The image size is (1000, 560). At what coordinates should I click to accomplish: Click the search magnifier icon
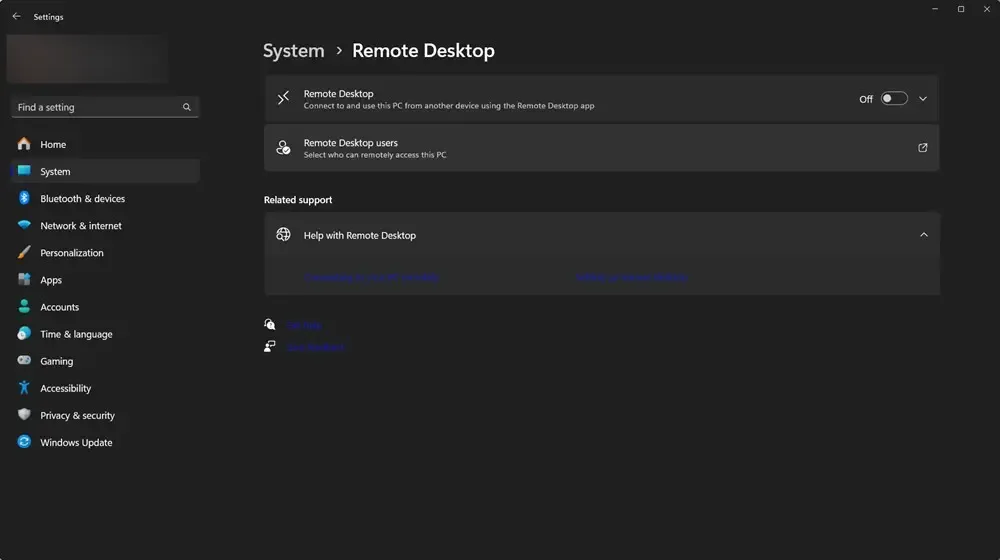186,107
